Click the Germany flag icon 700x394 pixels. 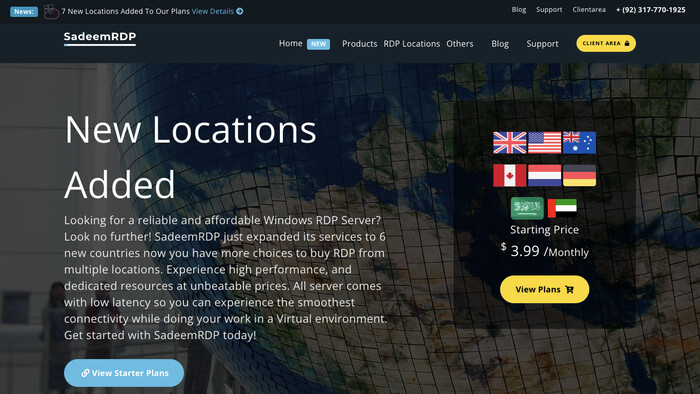click(579, 175)
